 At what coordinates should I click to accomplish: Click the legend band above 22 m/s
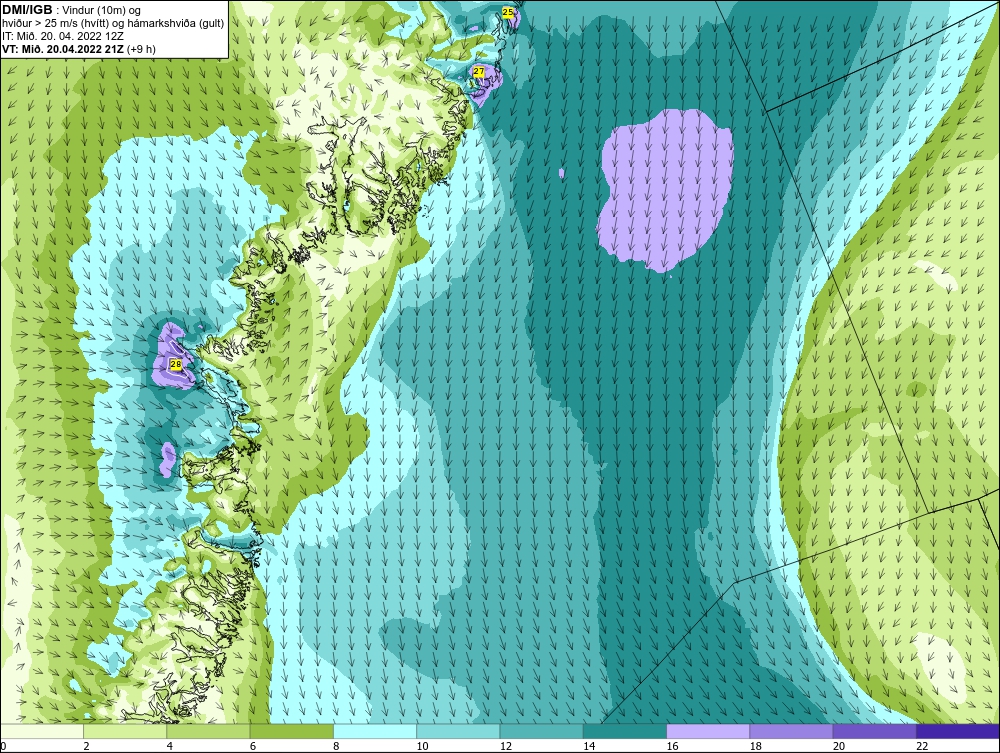[958, 731]
